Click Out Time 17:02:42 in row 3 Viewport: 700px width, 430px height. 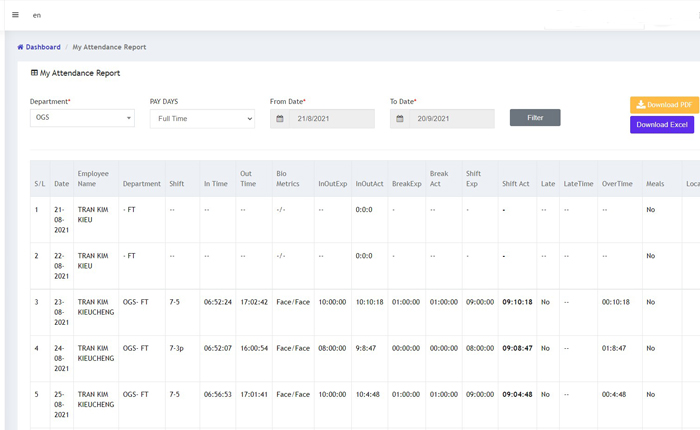pos(254,302)
